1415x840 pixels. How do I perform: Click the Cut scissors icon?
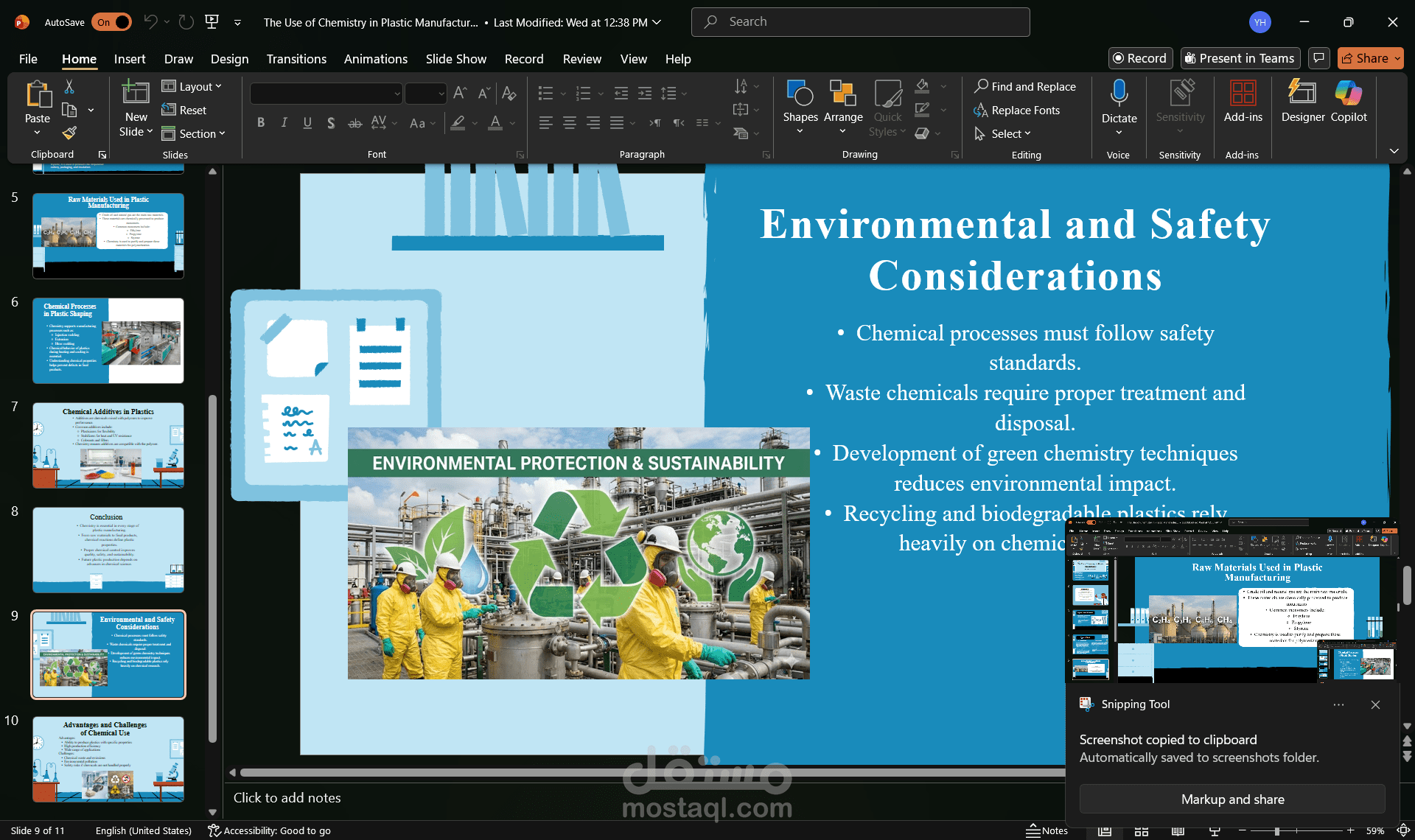click(x=69, y=87)
